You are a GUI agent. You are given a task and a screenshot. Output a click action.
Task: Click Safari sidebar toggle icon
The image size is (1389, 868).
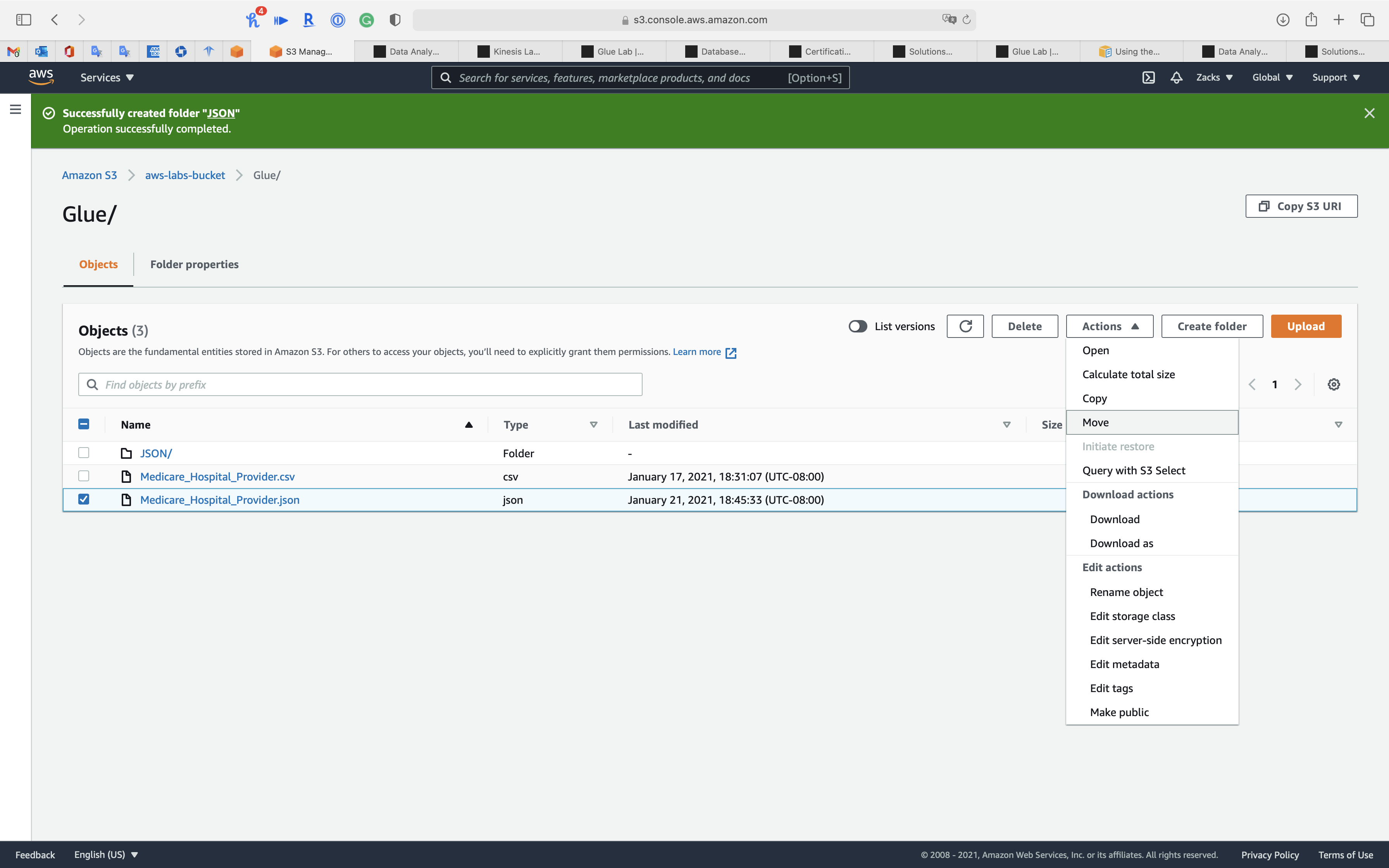coord(24,19)
